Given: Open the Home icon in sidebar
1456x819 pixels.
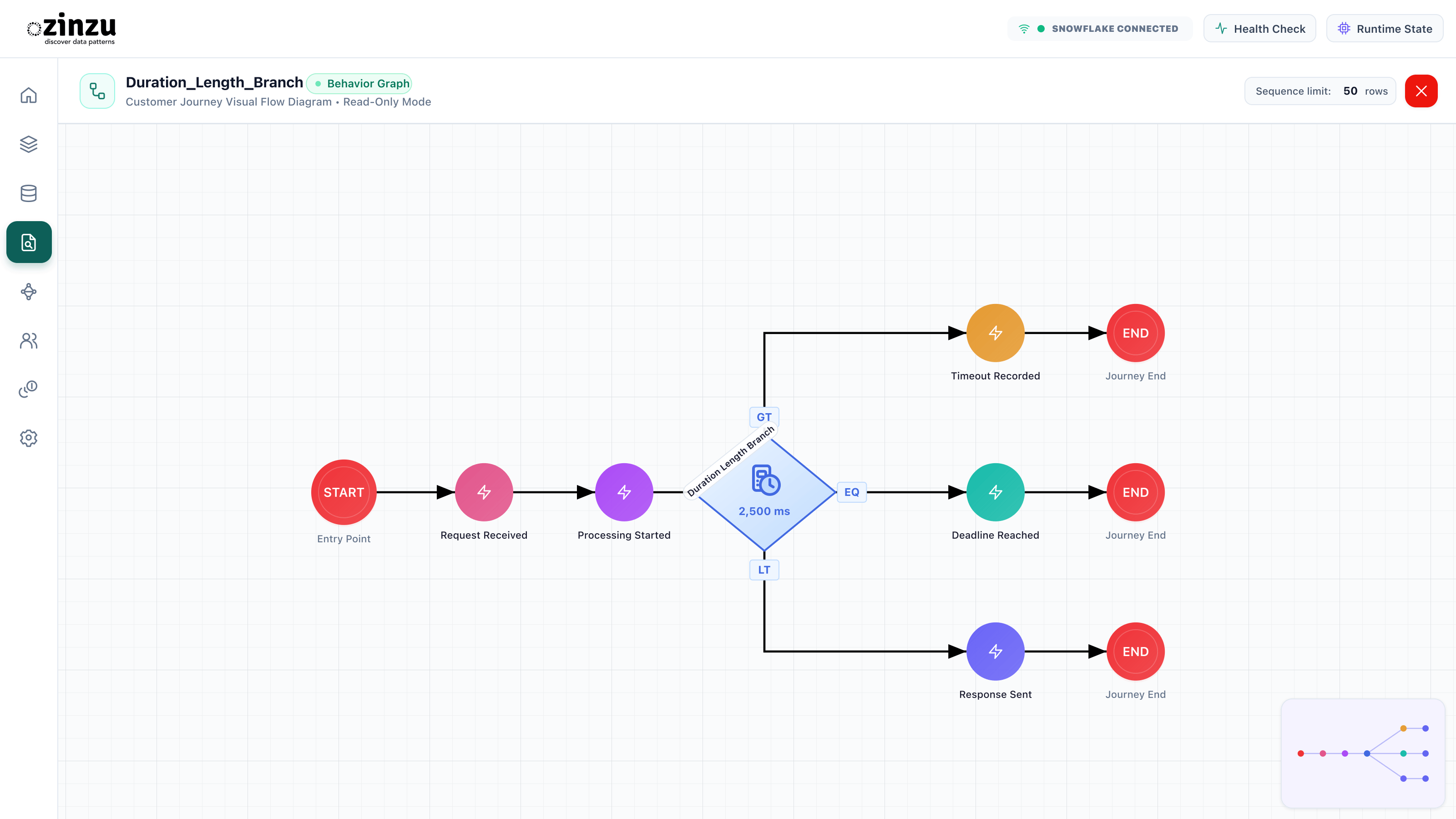Looking at the screenshot, I should point(28,95).
